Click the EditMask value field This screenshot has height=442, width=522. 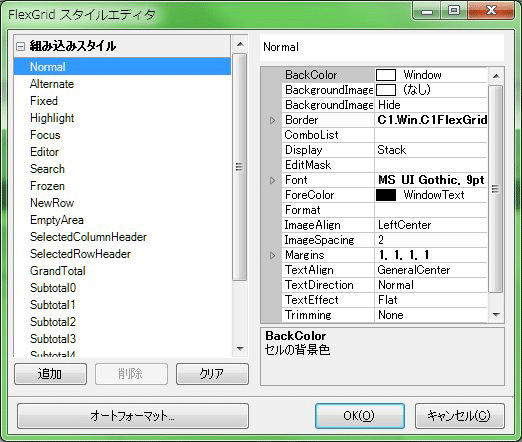point(431,165)
